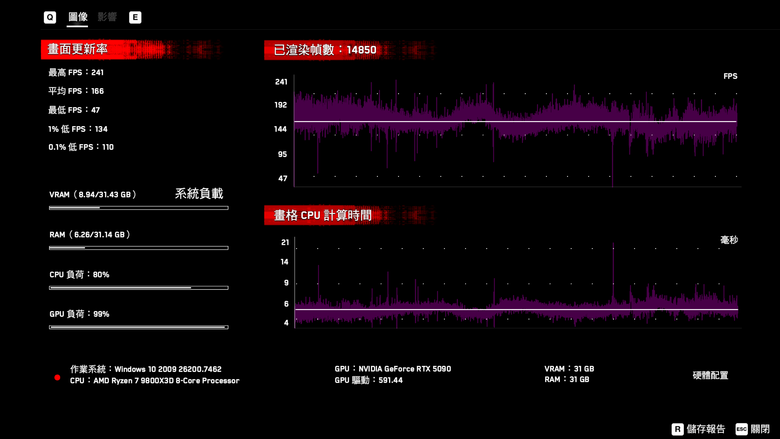Screen dimensions: 780x439
Task: Click CPU 負荷:80% label
Action: coord(79,274)
